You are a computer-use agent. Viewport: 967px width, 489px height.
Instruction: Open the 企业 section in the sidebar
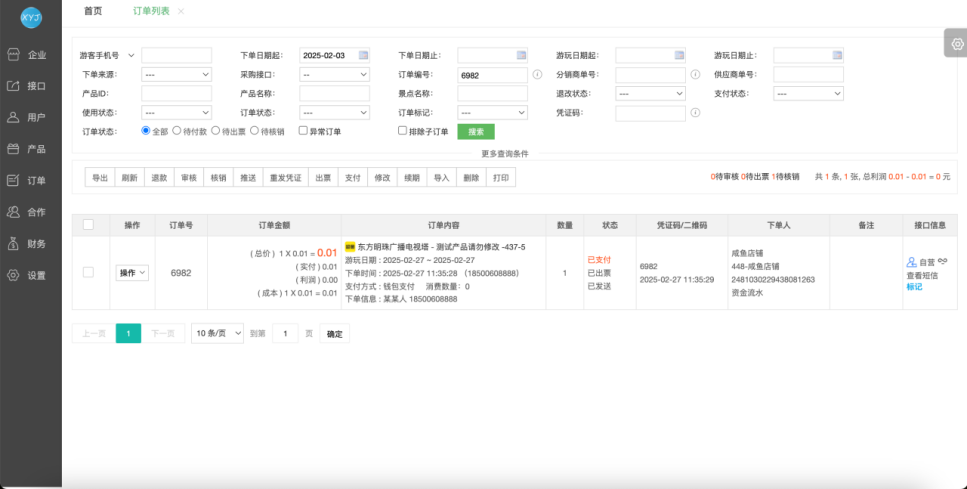pos(30,55)
